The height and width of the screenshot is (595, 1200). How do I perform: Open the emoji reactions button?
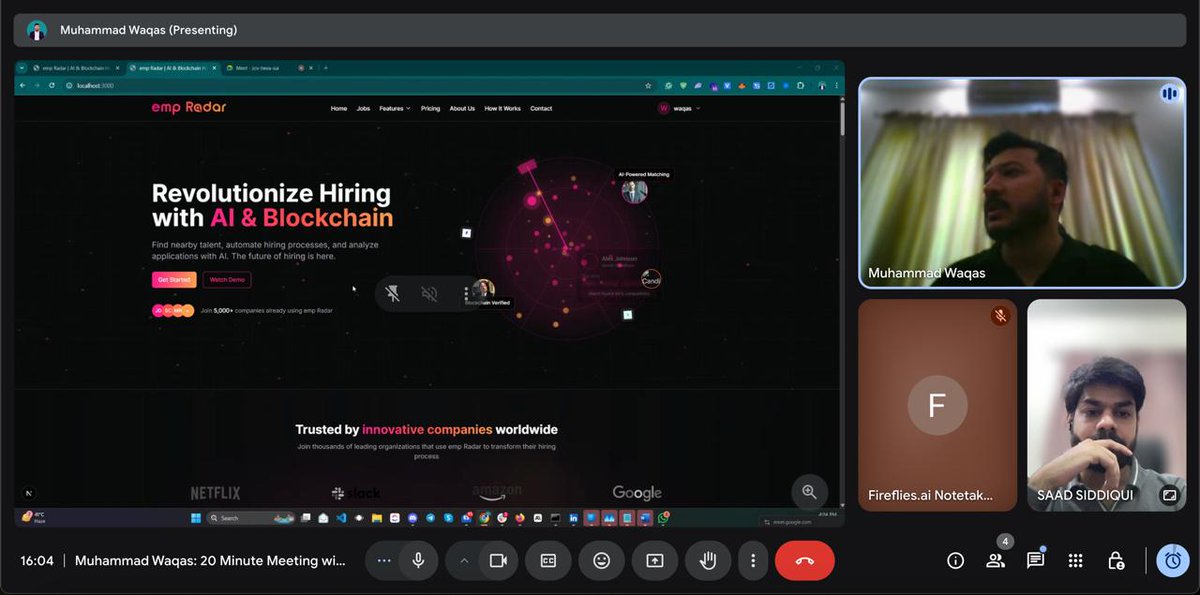click(x=601, y=561)
